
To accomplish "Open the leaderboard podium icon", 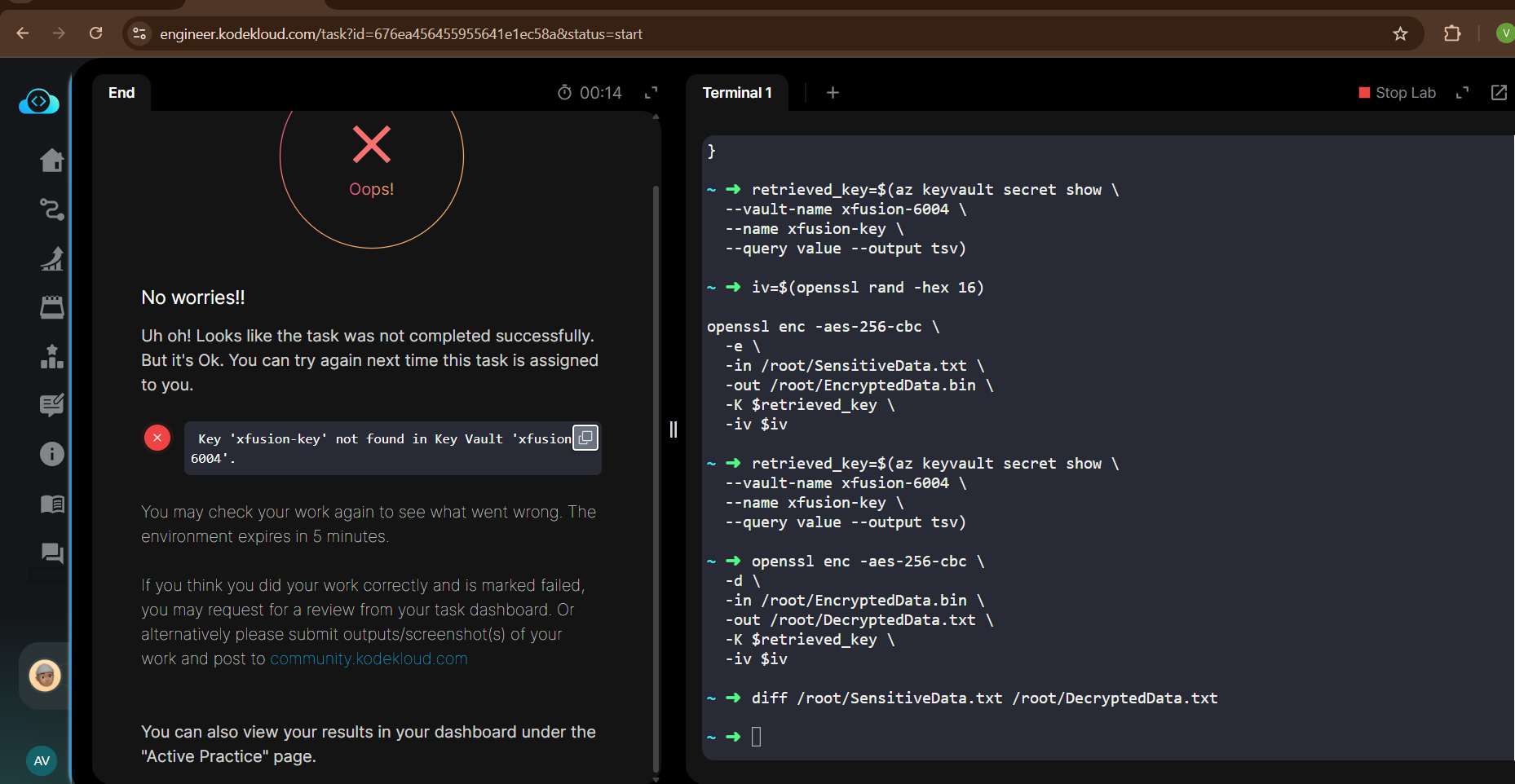I will click(52, 356).
